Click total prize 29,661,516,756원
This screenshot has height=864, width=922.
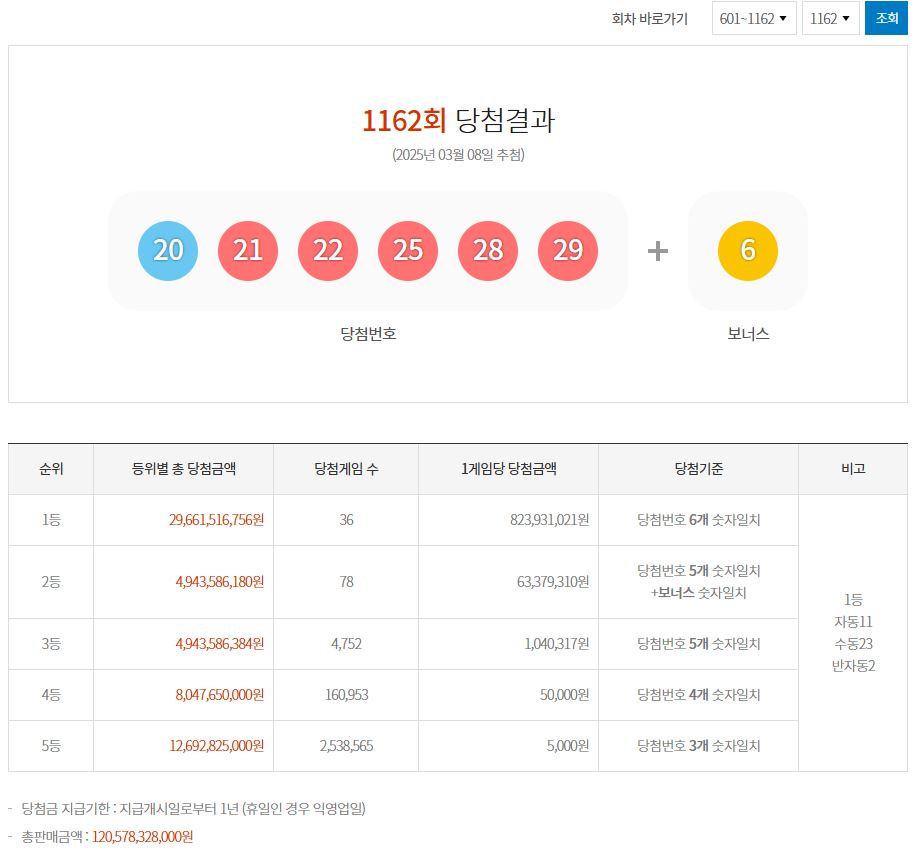(x=216, y=520)
